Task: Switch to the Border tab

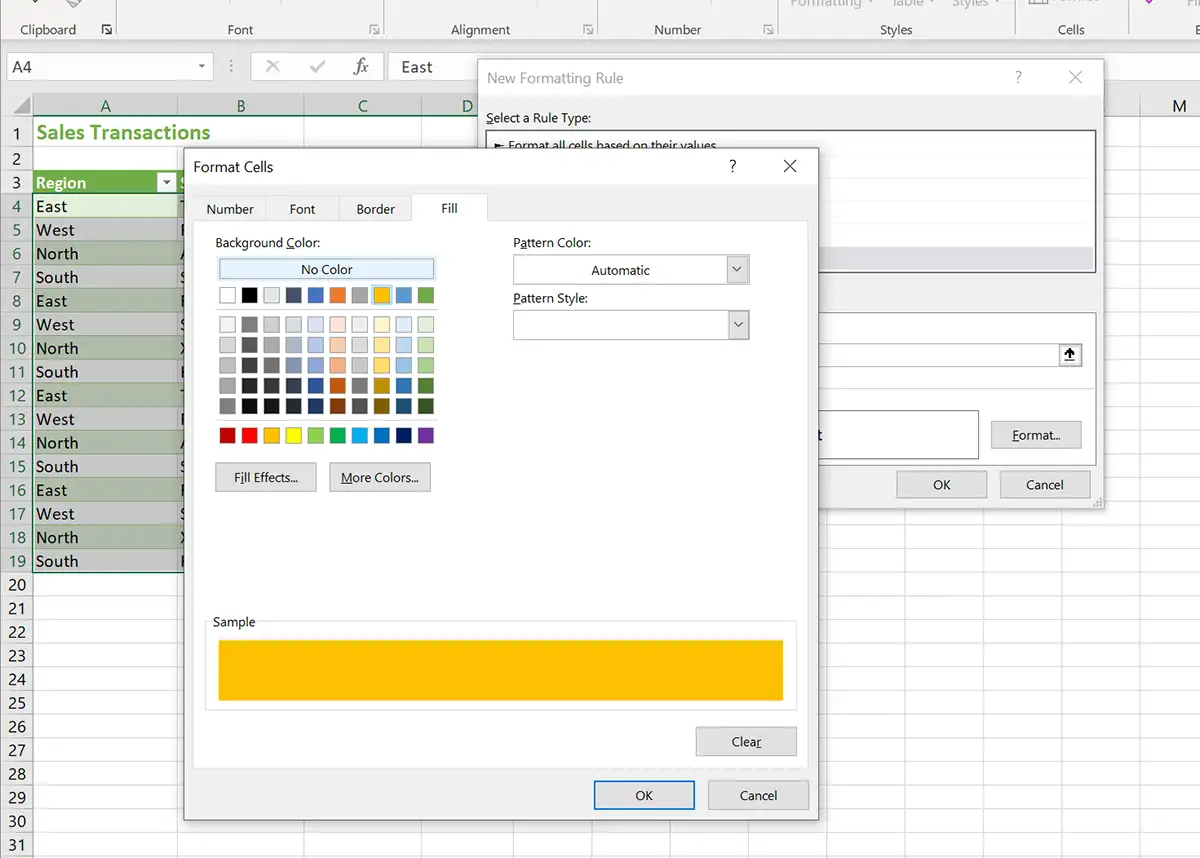Action: click(376, 209)
